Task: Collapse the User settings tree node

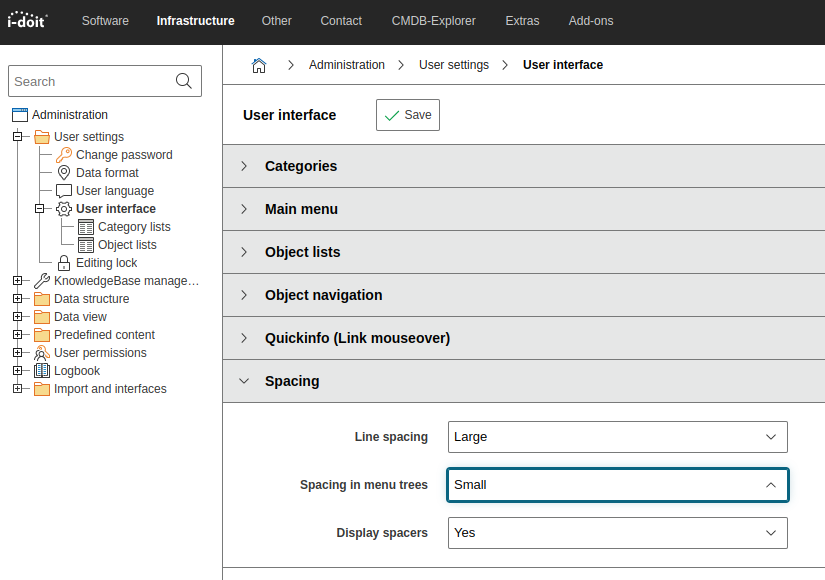Action: 17,137
